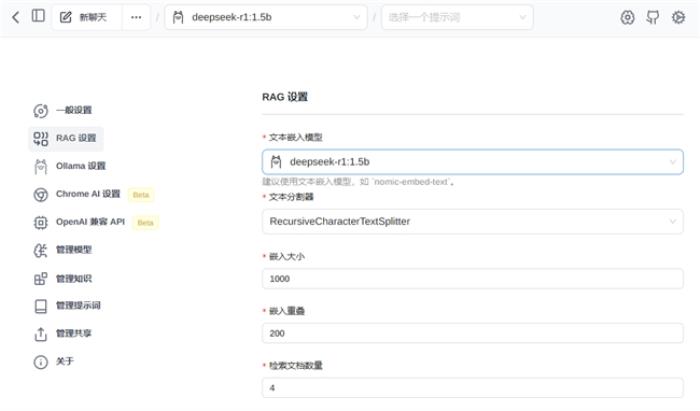Image resolution: width=700 pixels, height=411 pixels.
Task: Click the manage knowledge blocks icon
Action: point(41,279)
